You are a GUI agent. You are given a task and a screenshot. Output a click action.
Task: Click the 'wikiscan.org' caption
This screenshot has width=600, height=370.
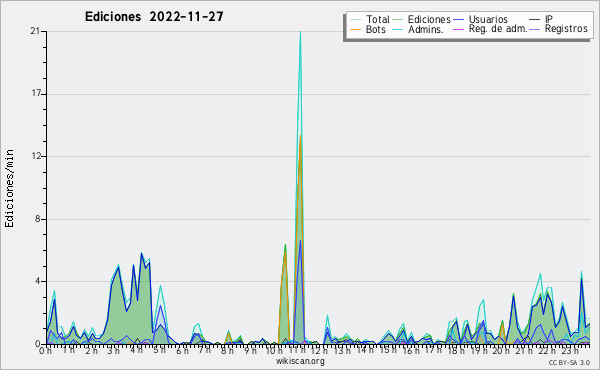tap(300, 361)
